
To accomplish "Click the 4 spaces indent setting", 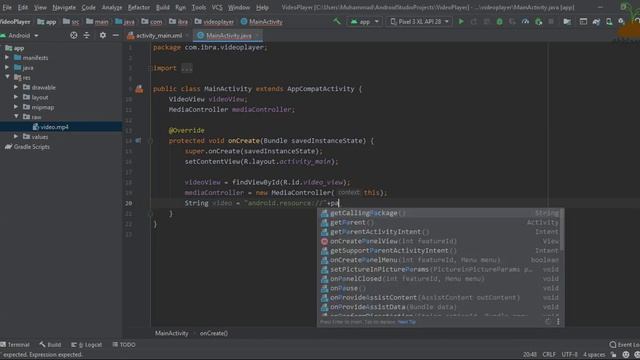I will point(594,354).
